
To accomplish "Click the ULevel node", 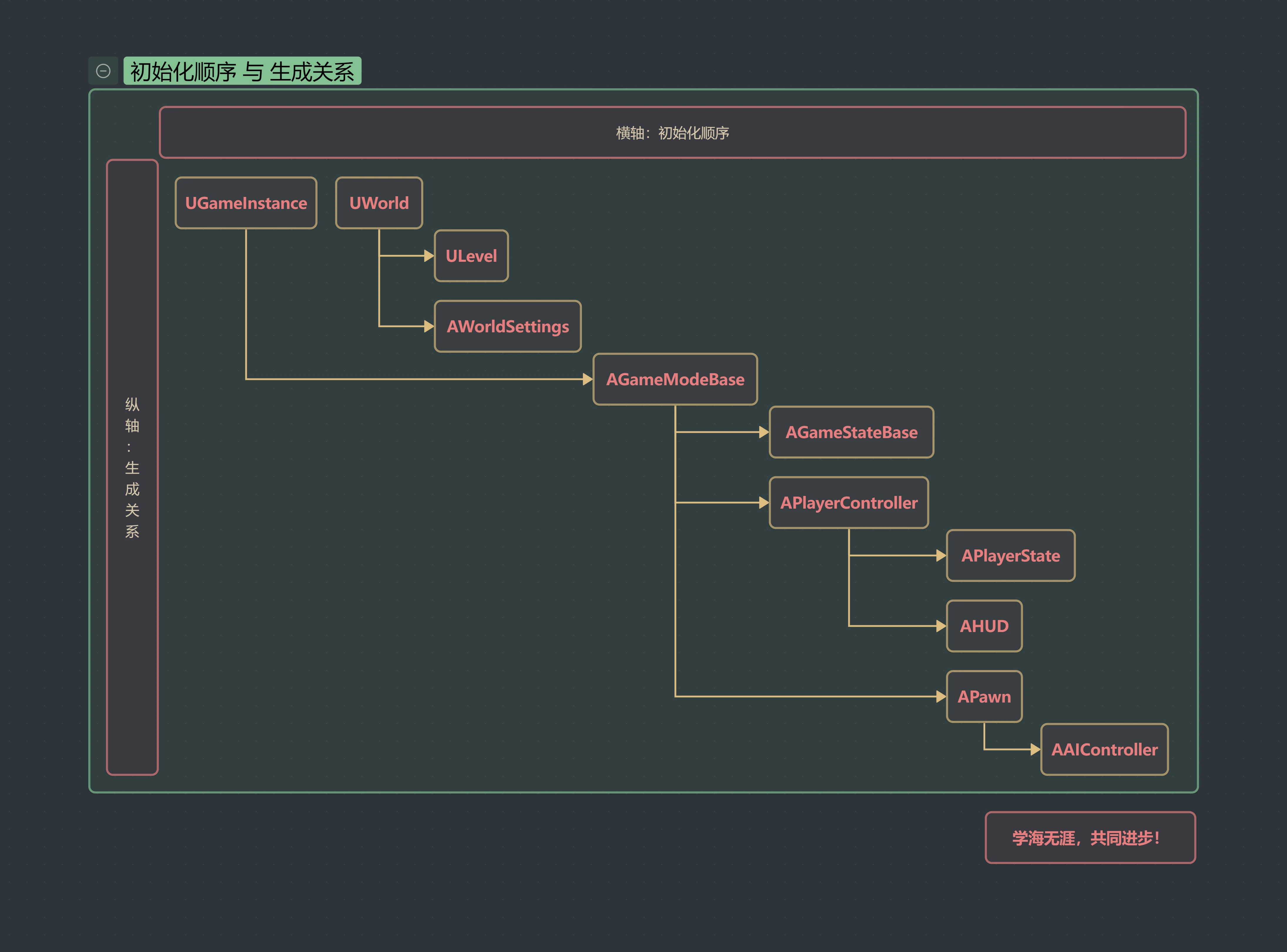I will (471, 256).
